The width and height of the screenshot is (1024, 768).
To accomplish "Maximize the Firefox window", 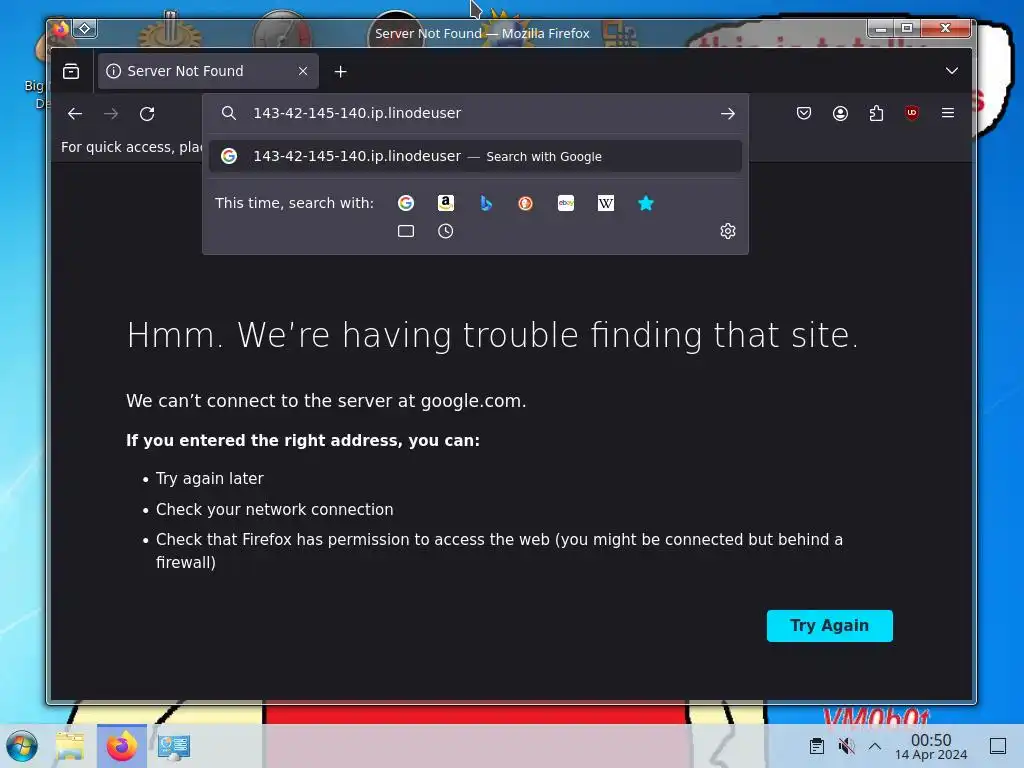I will coord(907,28).
